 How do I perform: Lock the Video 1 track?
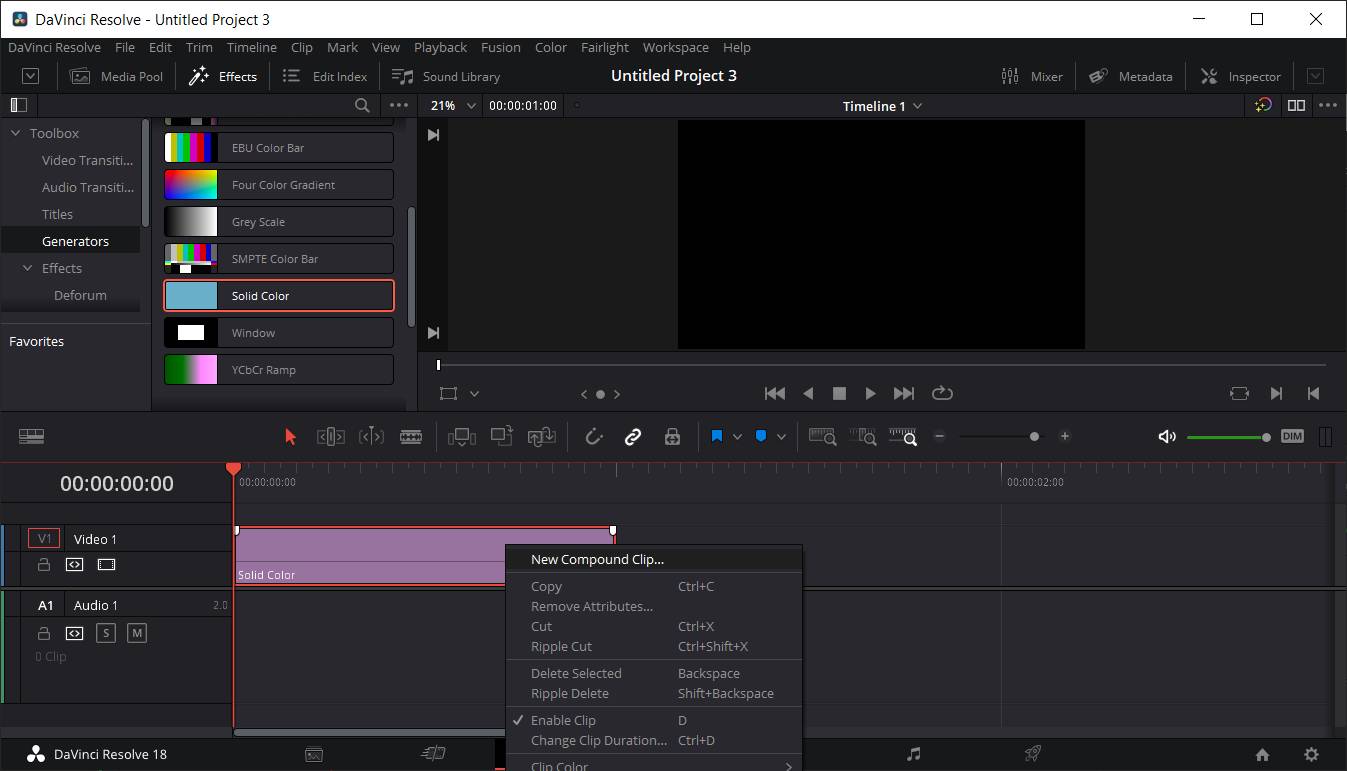[x=43, y=564]
